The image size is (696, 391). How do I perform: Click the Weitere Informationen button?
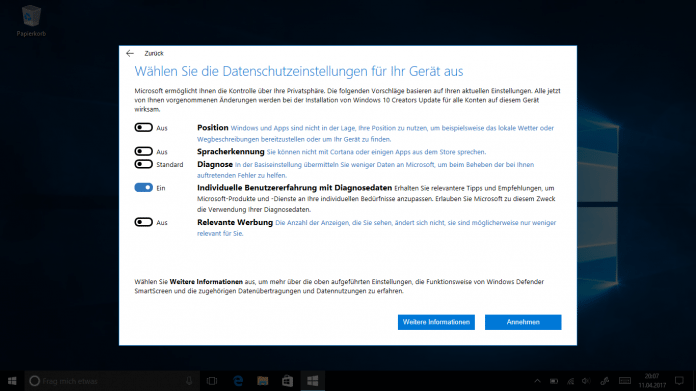[436, 322]
